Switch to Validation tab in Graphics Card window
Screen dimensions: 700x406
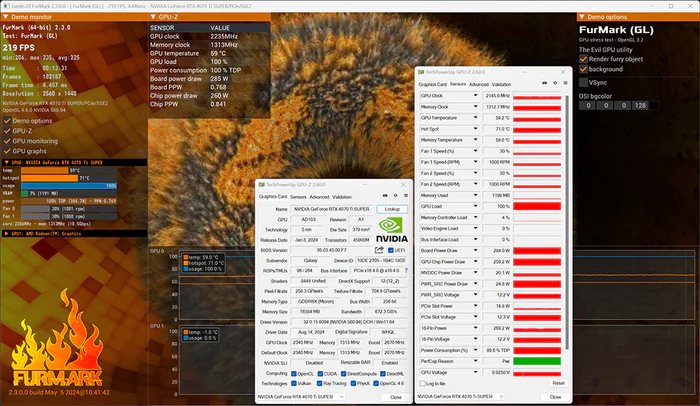pyautogui.click(x=342, y=197)
